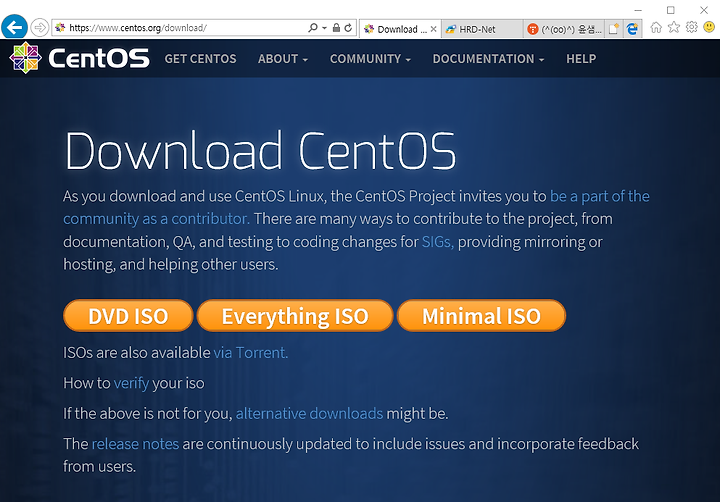Click the CentOS favicon in the address bar
The image size is (720, 502).
(60, 28)
